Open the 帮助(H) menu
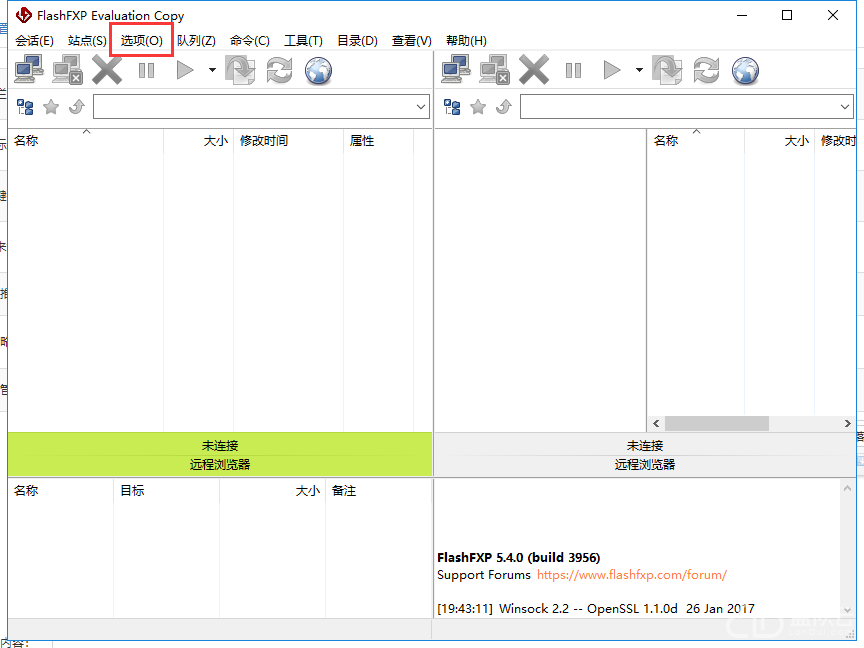 (466, 41)
